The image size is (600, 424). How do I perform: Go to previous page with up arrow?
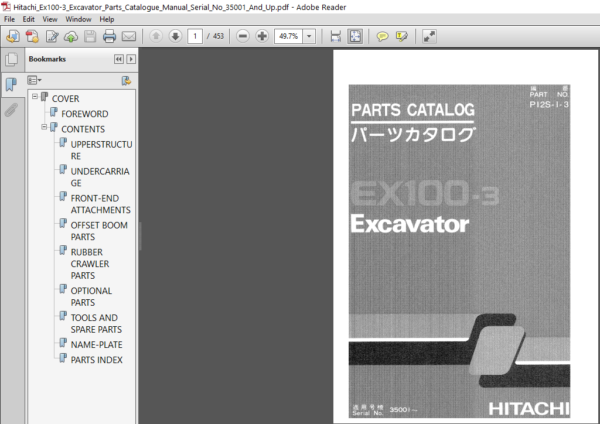click(x=156, y=36)
